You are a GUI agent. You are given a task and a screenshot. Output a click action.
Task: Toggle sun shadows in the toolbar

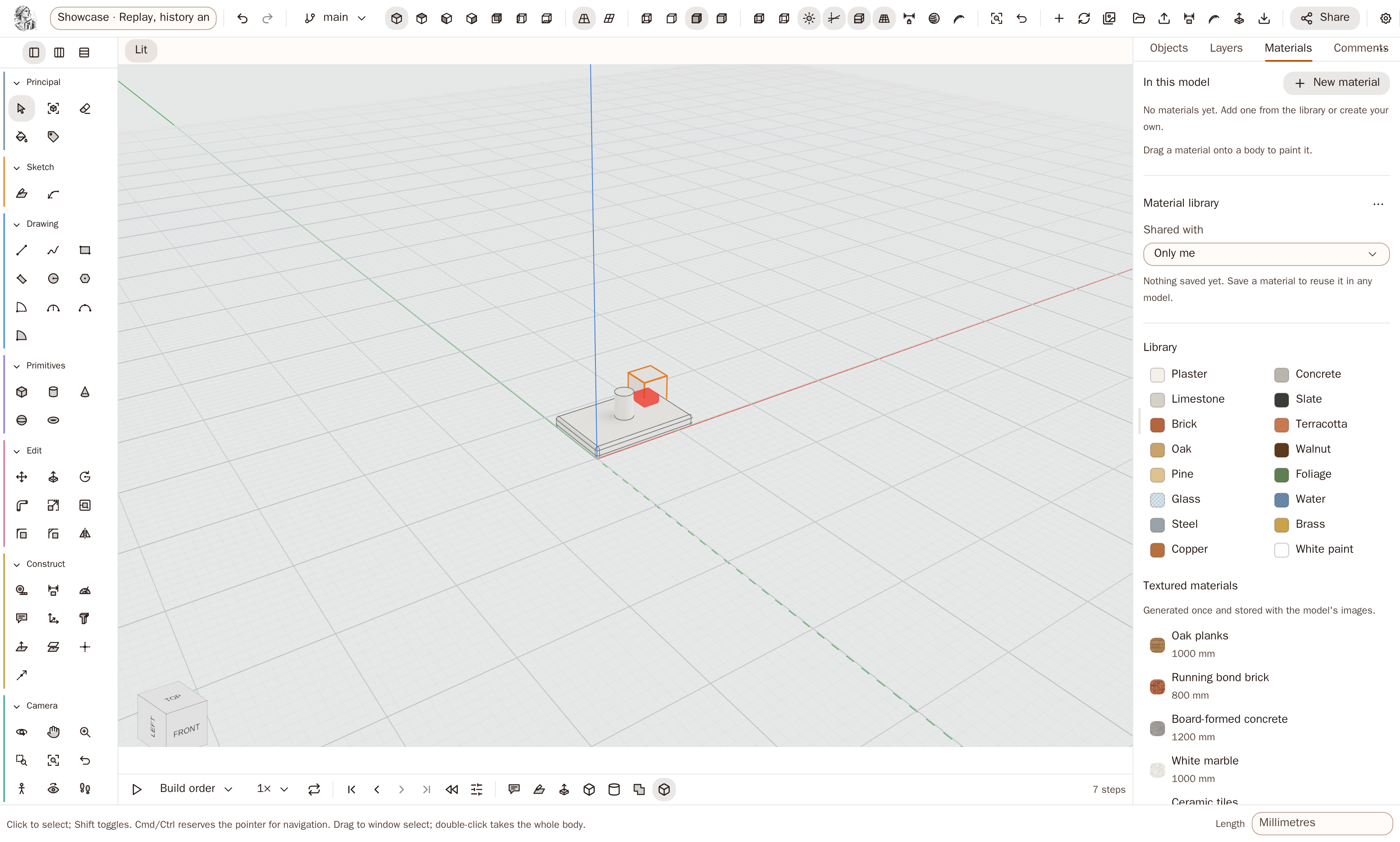click(x=809, y=19)
